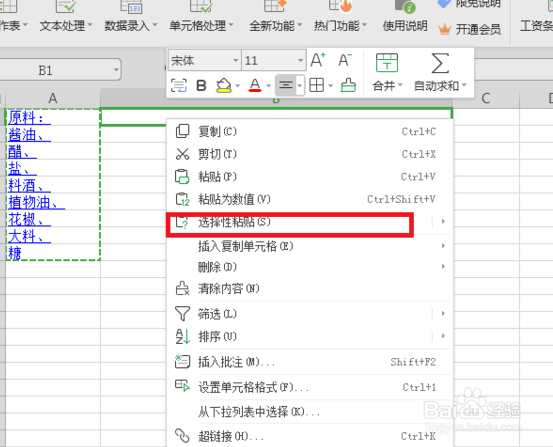
Task: Open the 合并 dropdown arrow
Action: tap(400, 85)
